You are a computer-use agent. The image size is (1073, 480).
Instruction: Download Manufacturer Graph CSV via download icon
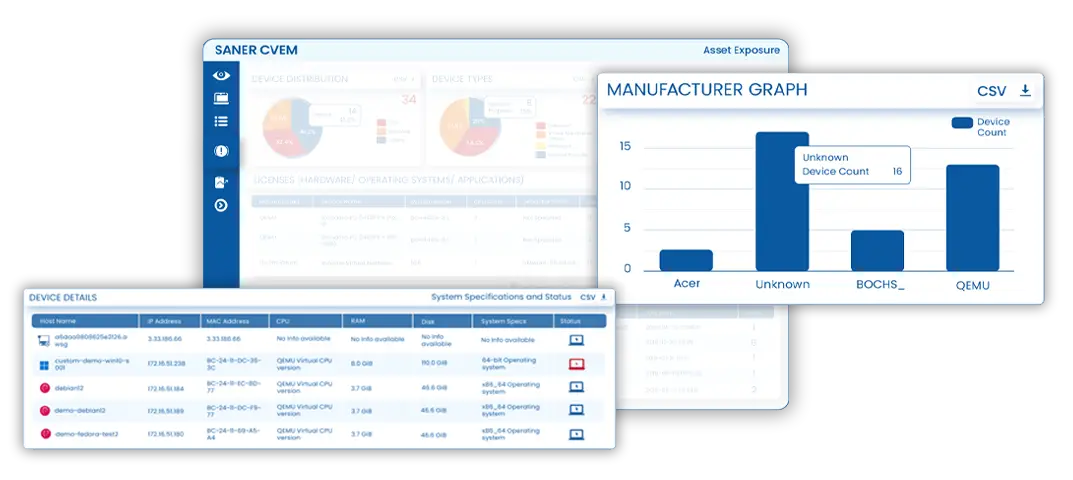click(1025, 91)
